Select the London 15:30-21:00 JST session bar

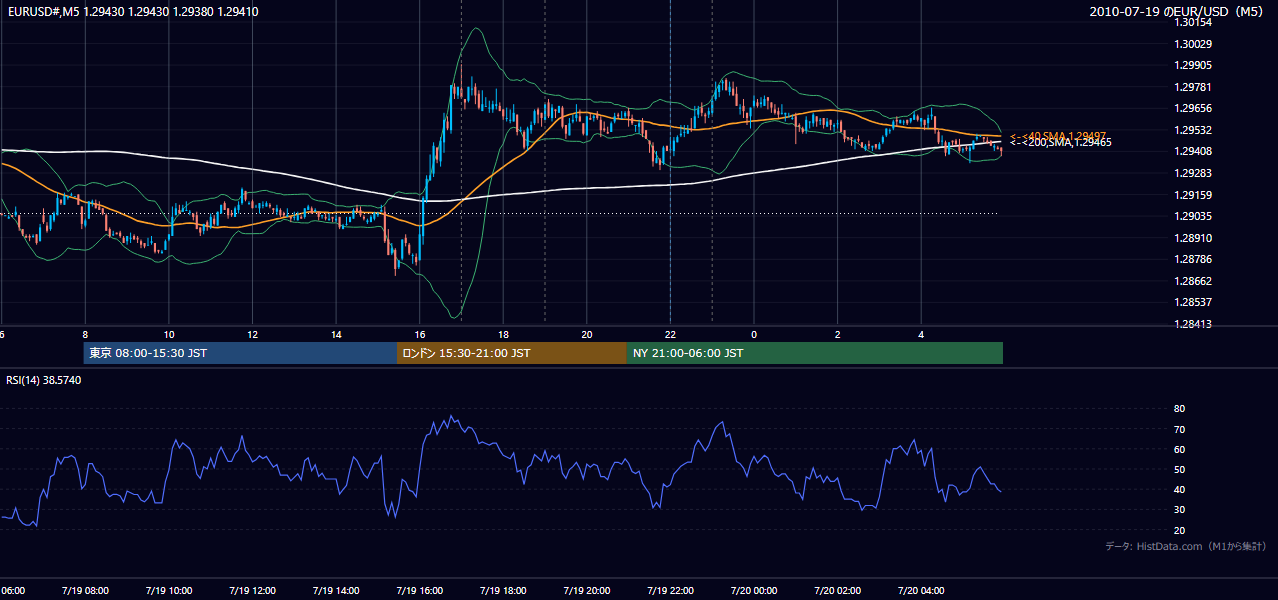click(512, 353)
